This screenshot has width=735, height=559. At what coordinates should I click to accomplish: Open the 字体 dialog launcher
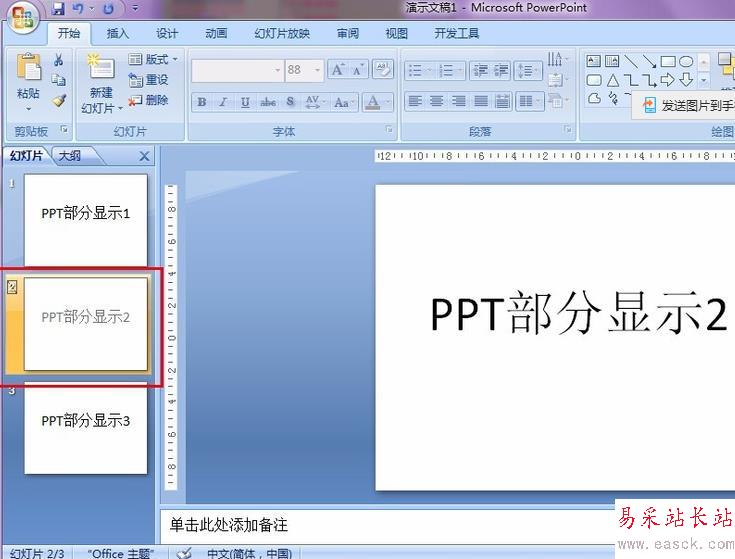389,129
